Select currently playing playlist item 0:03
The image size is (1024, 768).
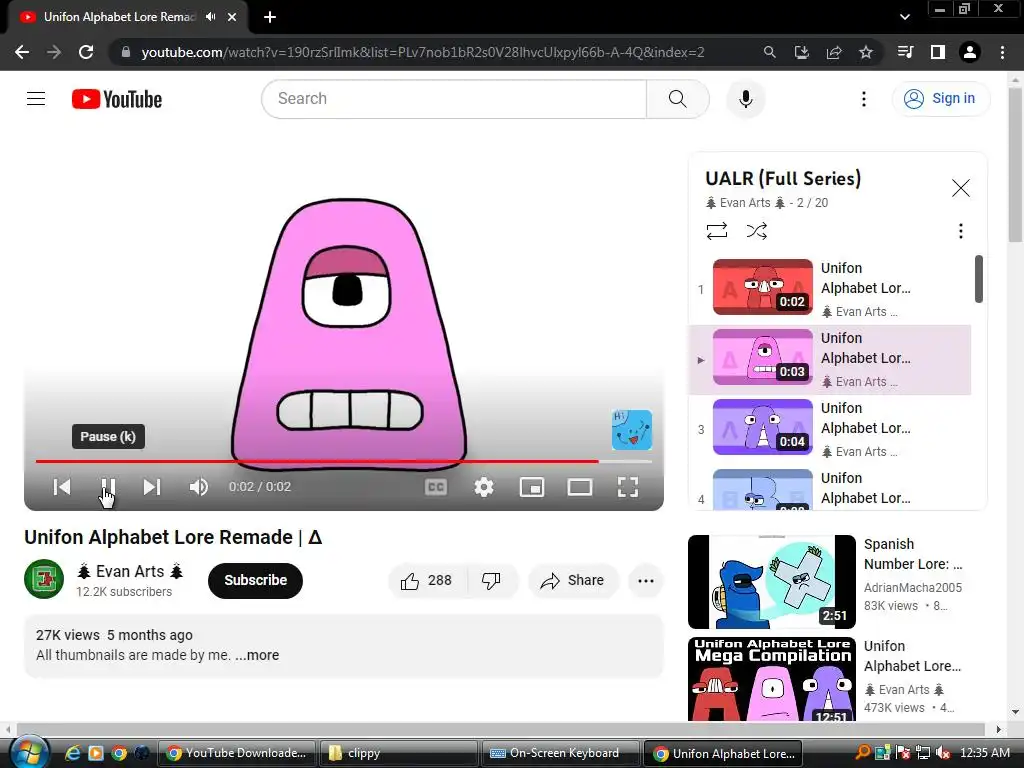tap(829, 359)
